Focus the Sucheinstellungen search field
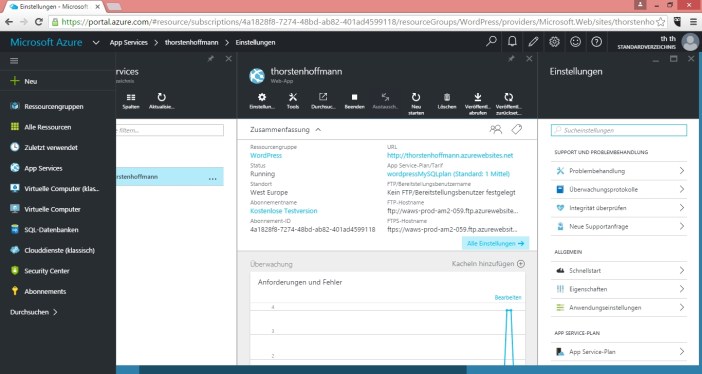This screenshot has height=374, width=702. [x=619, y=130]
